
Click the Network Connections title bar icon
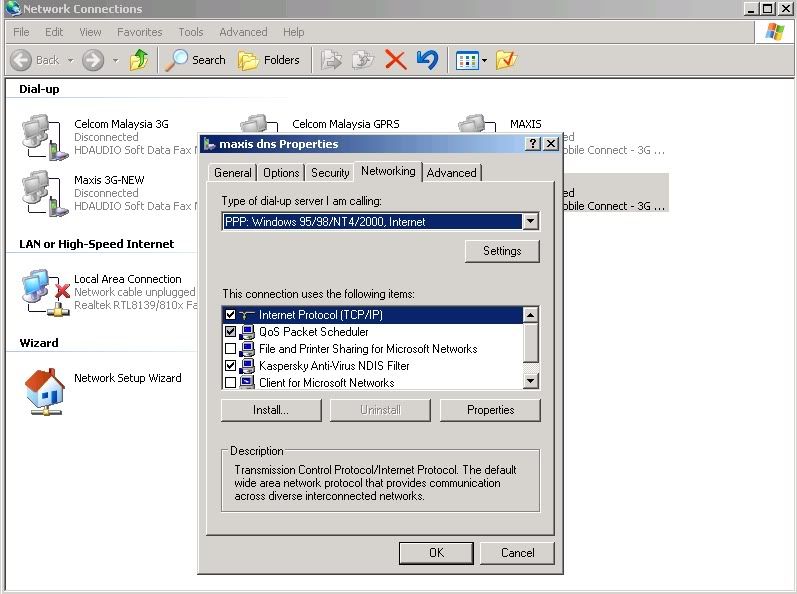[x=12, y=8]
